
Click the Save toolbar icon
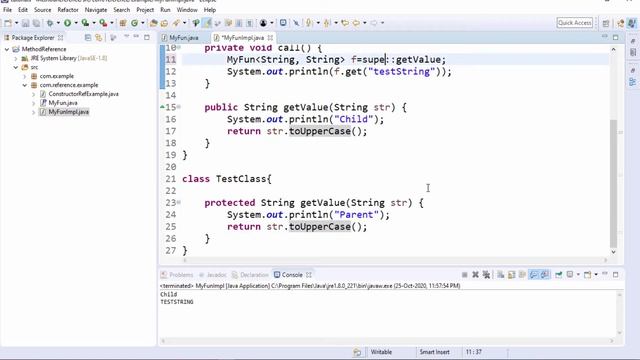pos(25,23)
